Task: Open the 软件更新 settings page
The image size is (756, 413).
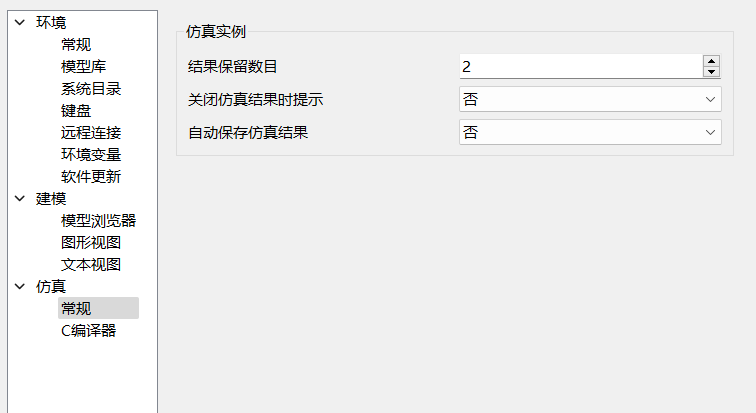Action: pos(91,176)
